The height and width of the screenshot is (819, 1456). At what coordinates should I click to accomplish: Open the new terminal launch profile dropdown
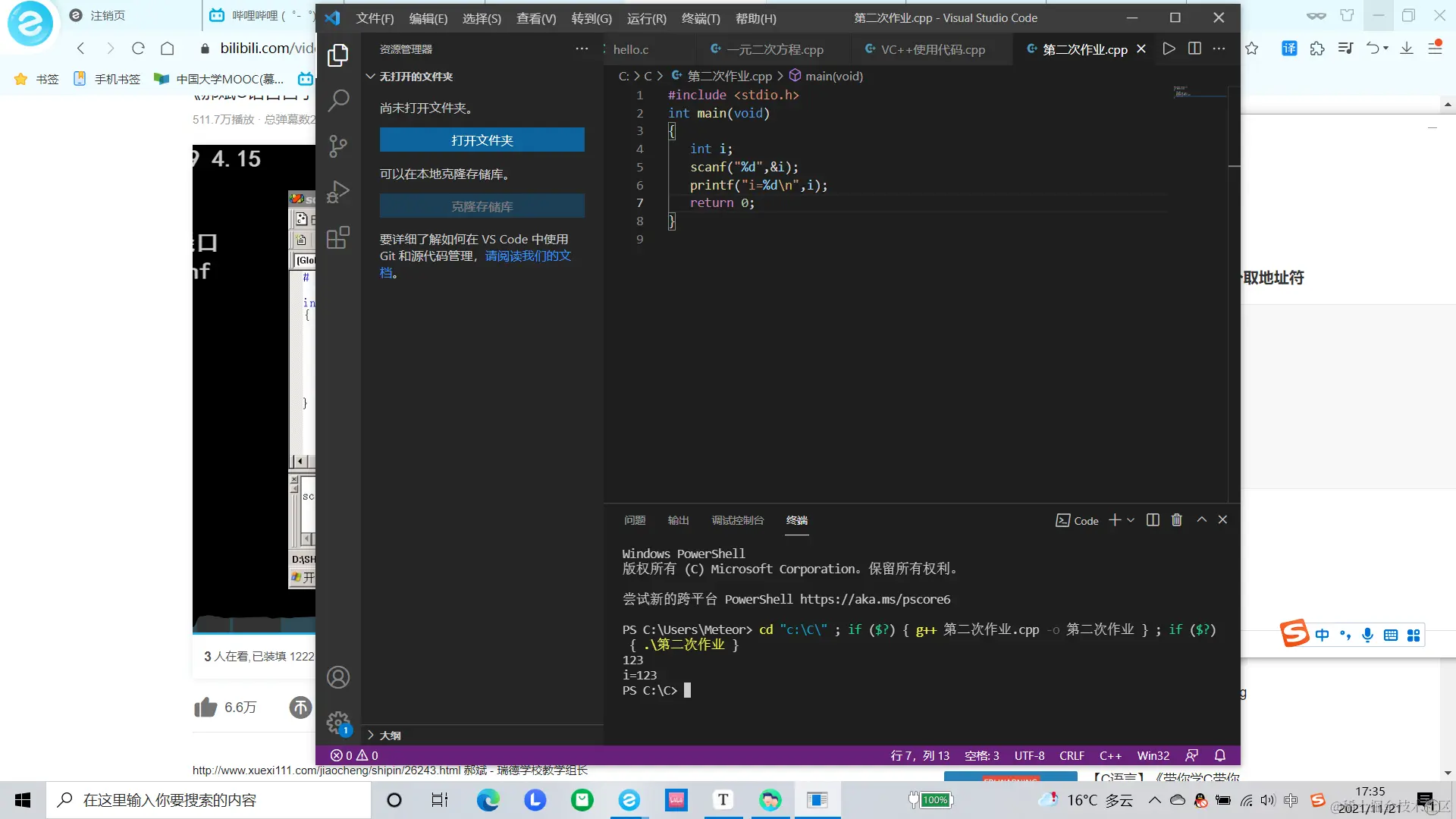1131,520
